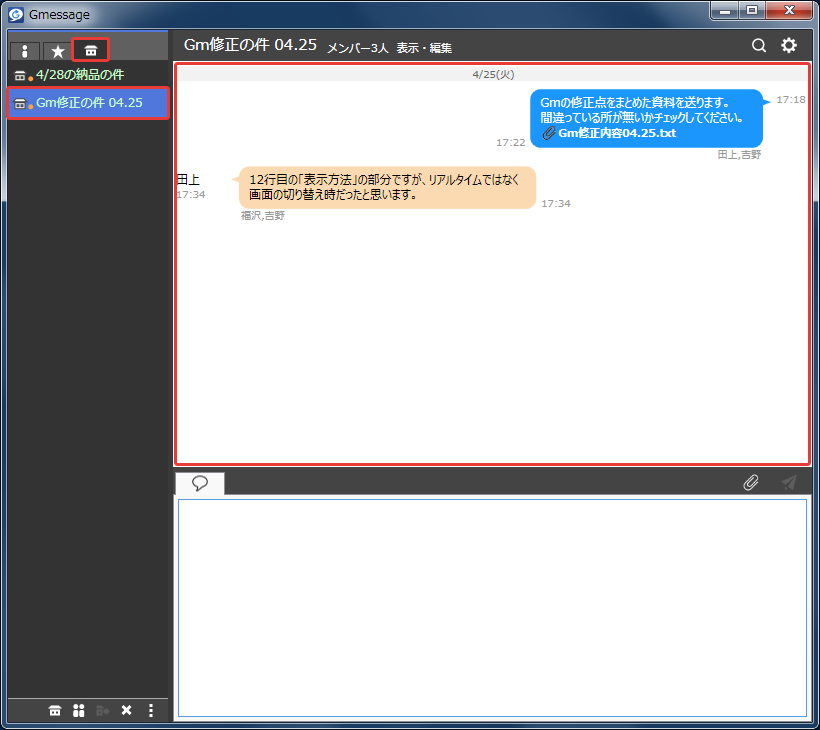
Task: Send message with paper plane icon
Action: [789, 482]
